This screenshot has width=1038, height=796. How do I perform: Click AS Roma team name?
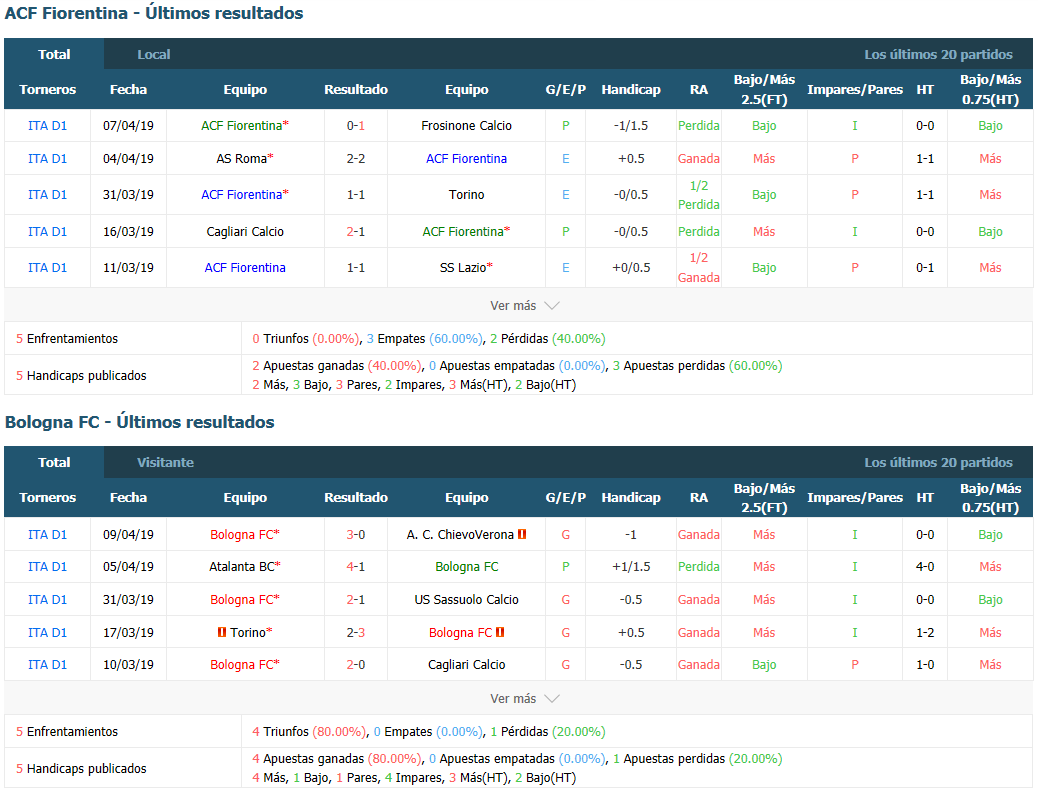[242, 158]
